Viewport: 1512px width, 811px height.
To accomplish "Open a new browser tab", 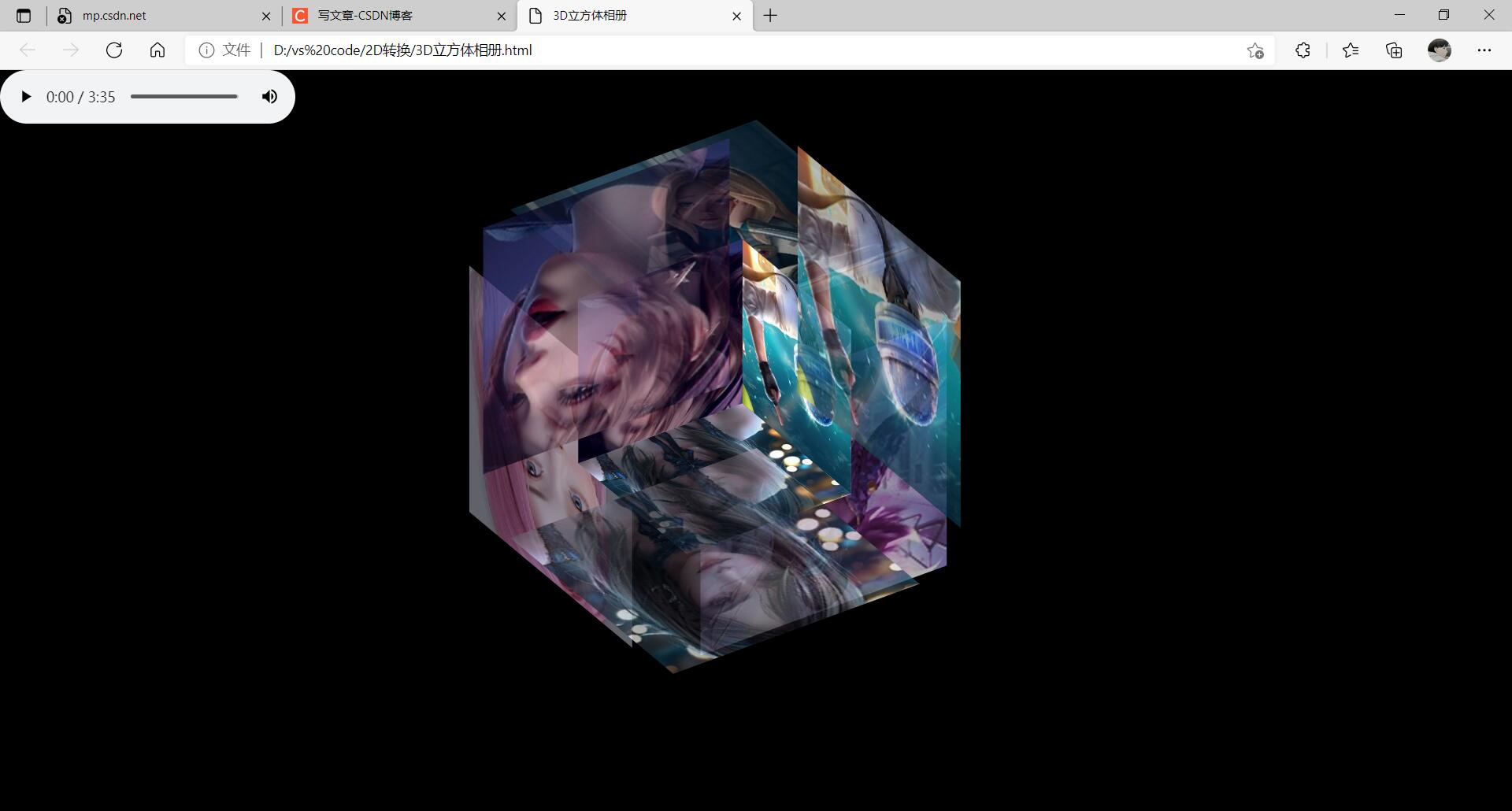I will coord(770,16).
